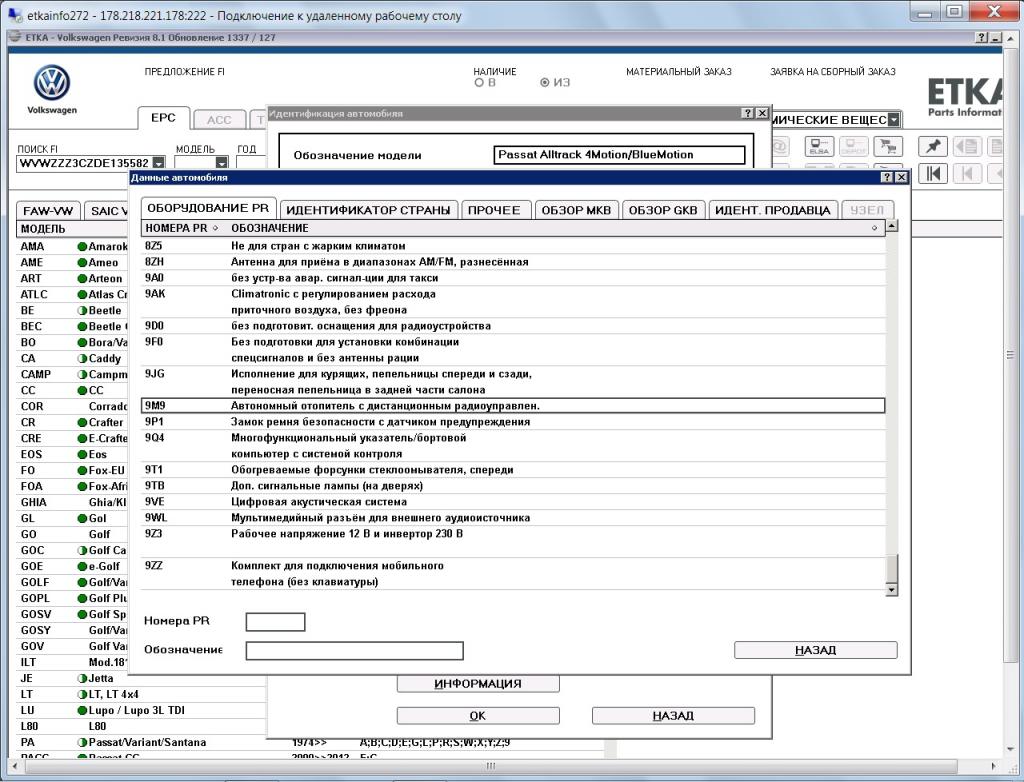Click the green dot beside Lupo / Lupo 3L TDI

(82, 711)
